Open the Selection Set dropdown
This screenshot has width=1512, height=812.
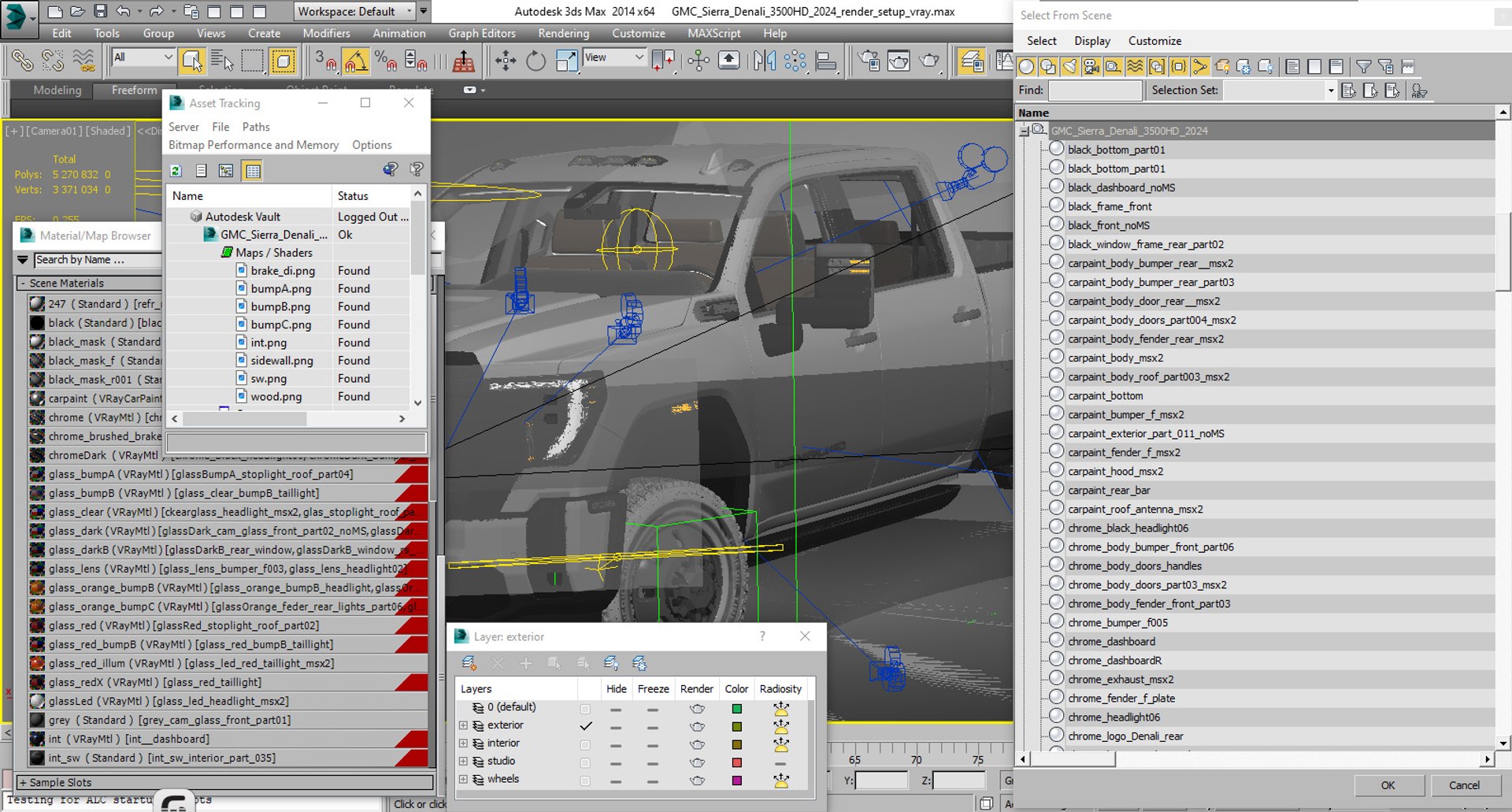pyautogui.click(x=1280, y=91)
